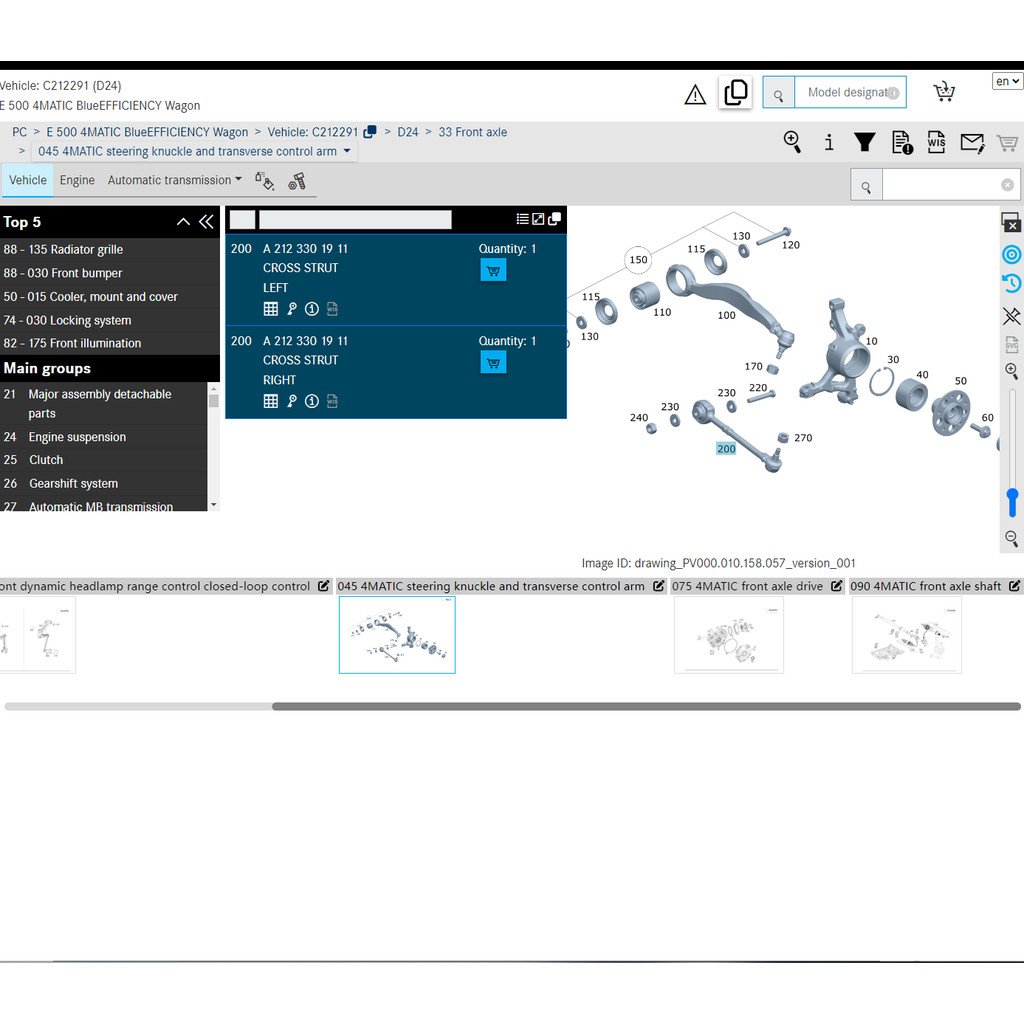Click the key icon for CROSS STRUT RIGHT
This screenshot has width=1024, height=1024.
coord(292,401)
